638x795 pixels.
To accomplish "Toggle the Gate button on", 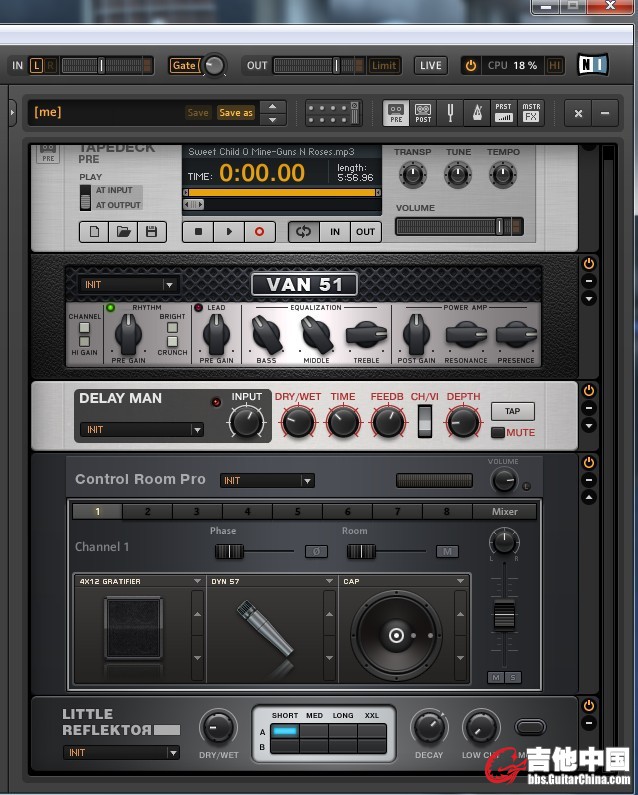I will (184, 65).
